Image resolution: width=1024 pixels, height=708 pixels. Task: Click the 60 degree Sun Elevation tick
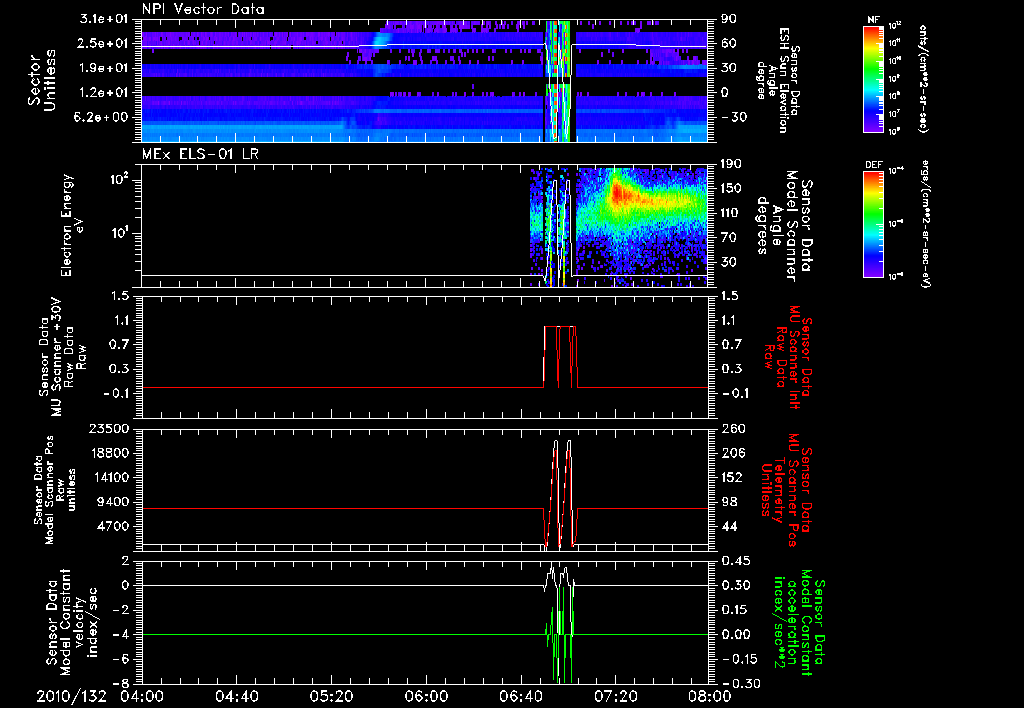point(729,43)
